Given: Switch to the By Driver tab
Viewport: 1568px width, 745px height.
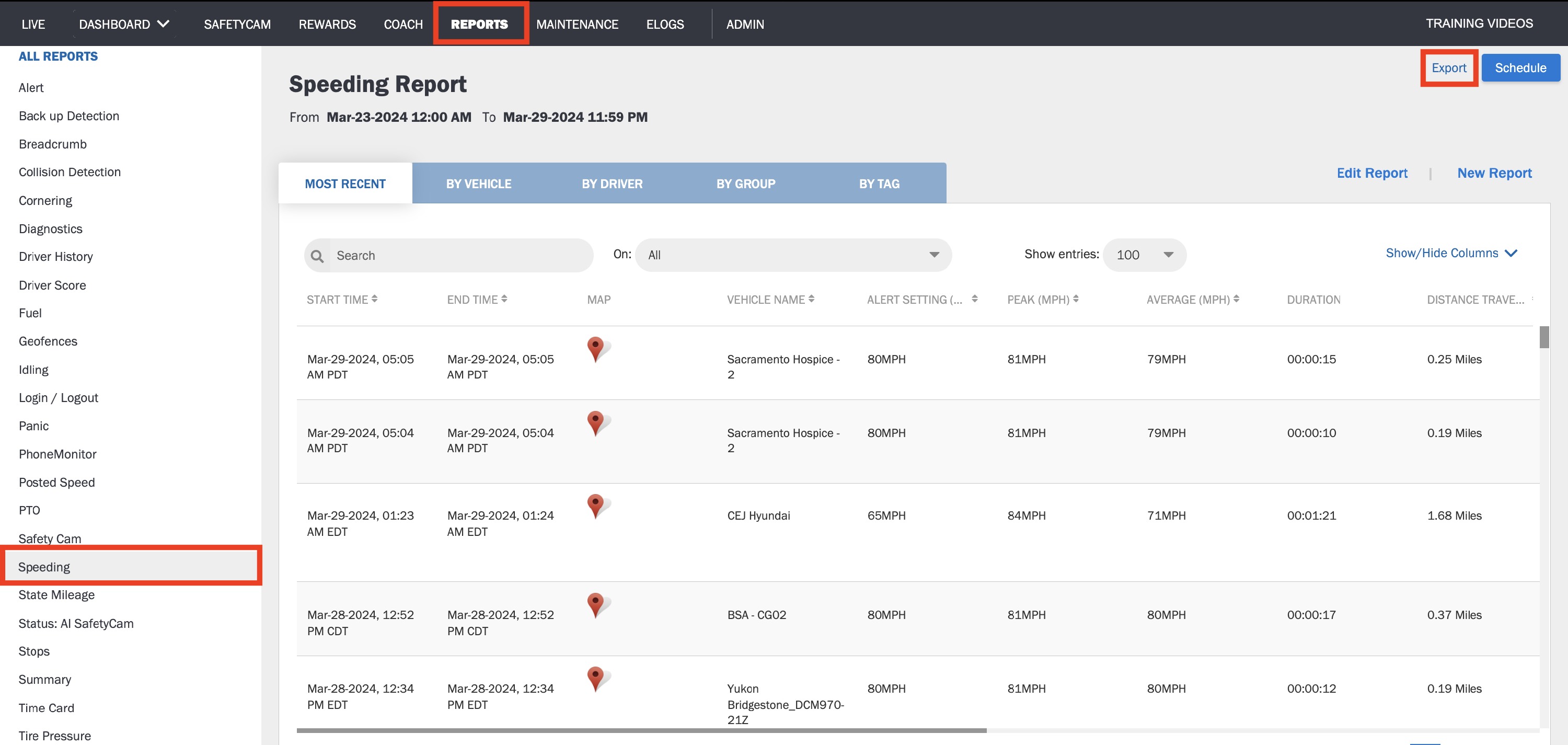Looking at the screenshot, I should (612, 183).
